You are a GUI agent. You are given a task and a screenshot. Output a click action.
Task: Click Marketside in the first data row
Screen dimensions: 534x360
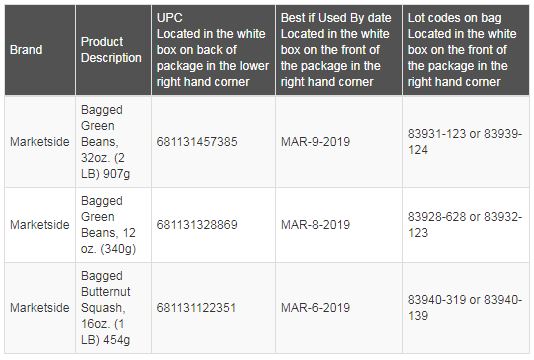tap(40, 142)
